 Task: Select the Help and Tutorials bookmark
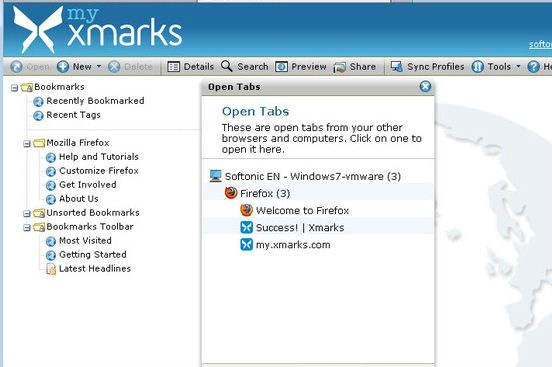pos(99,157)
